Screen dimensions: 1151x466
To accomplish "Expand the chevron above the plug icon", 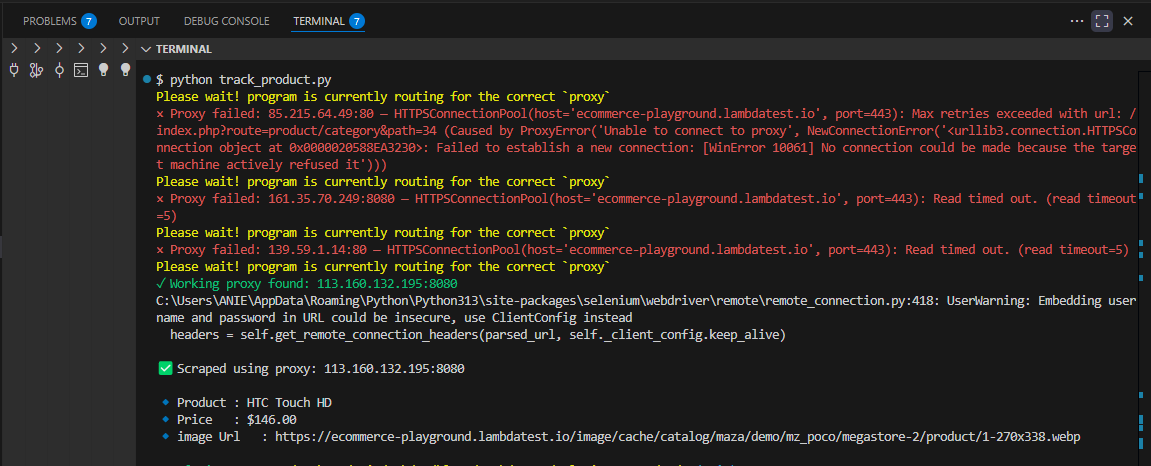I will pos(14,48).
